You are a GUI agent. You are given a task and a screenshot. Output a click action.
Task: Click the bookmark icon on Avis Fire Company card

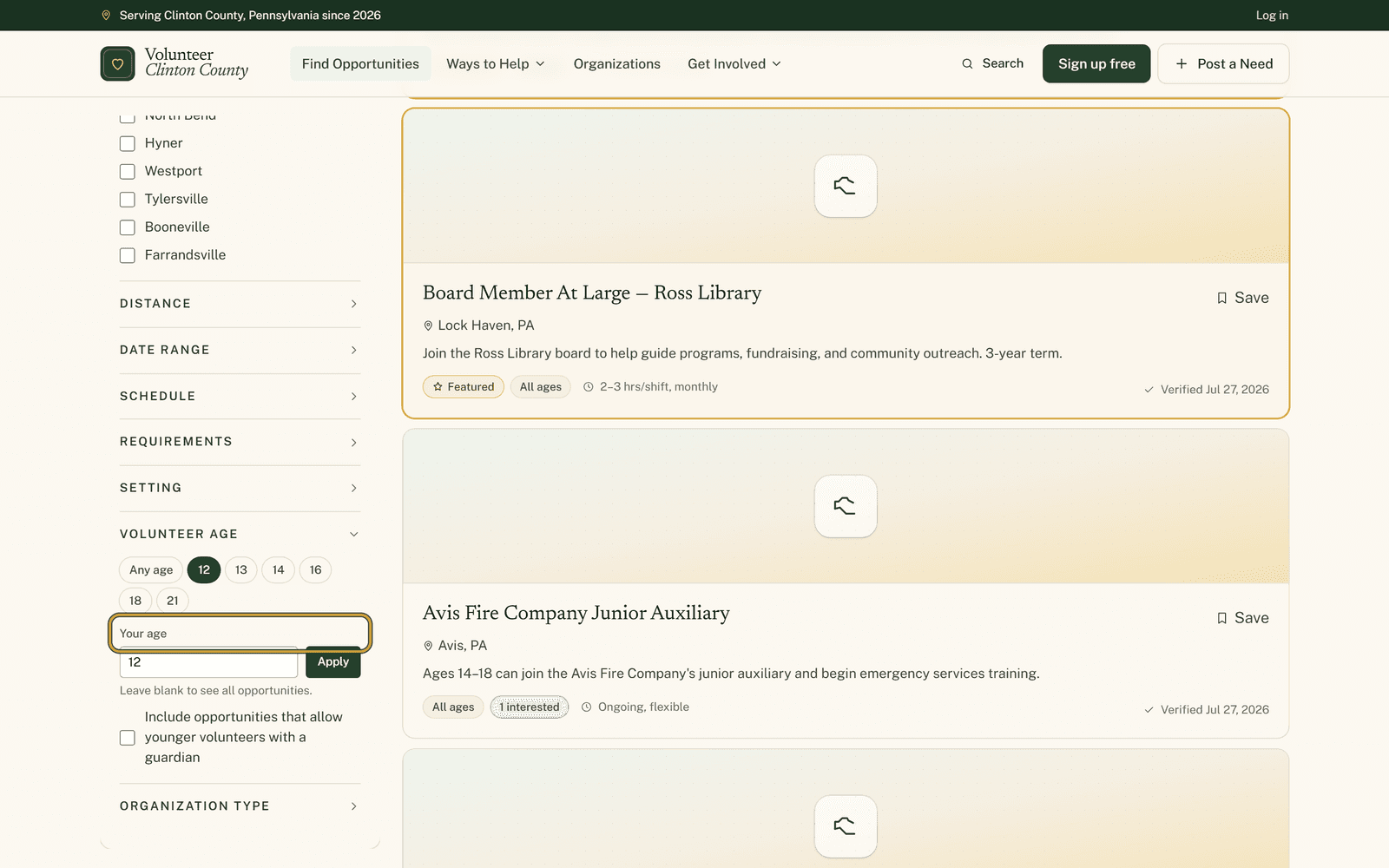pyautogui.click(x=1221, y=618)
